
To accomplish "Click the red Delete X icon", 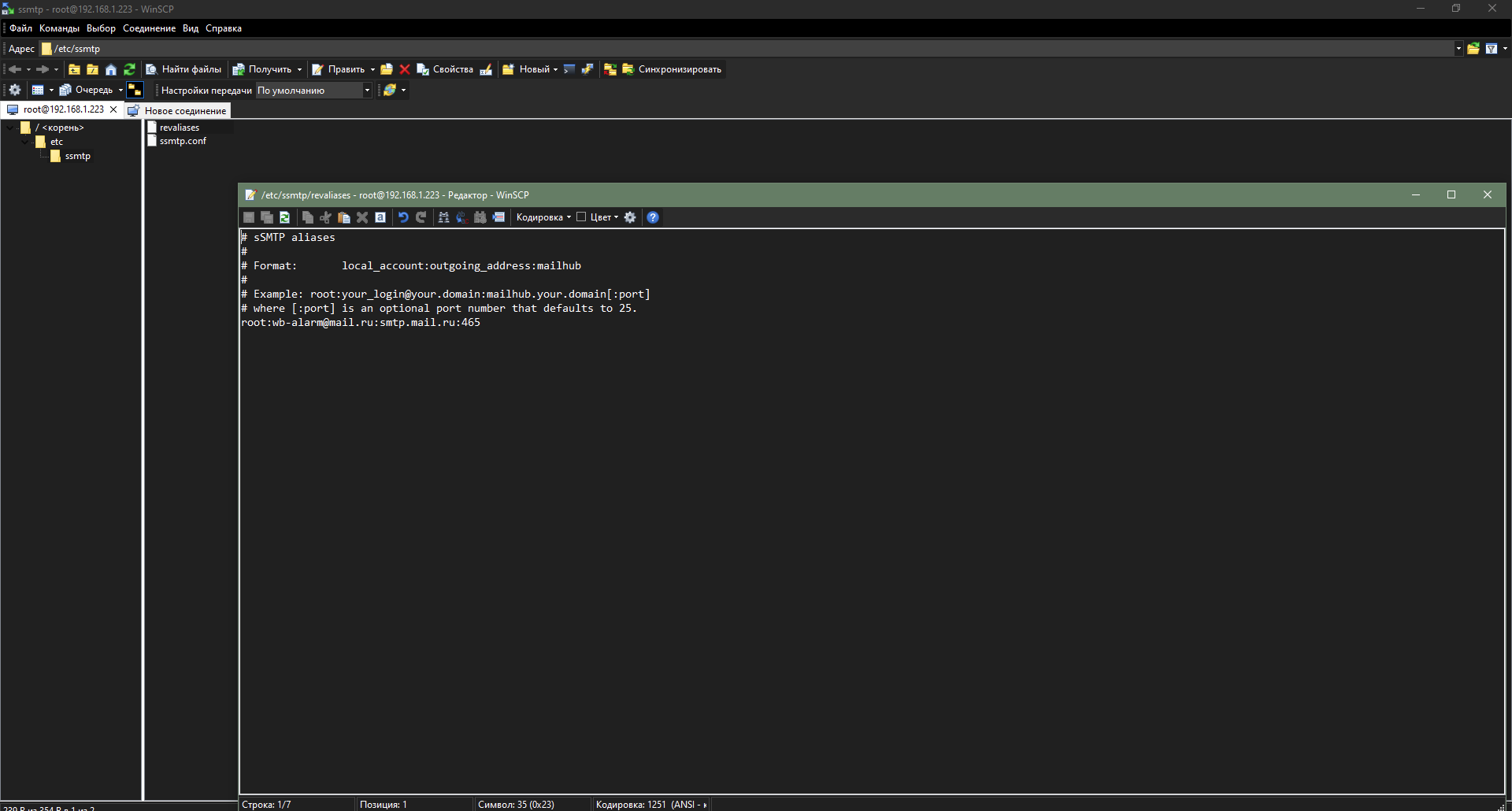I will (x=405, y=69).
